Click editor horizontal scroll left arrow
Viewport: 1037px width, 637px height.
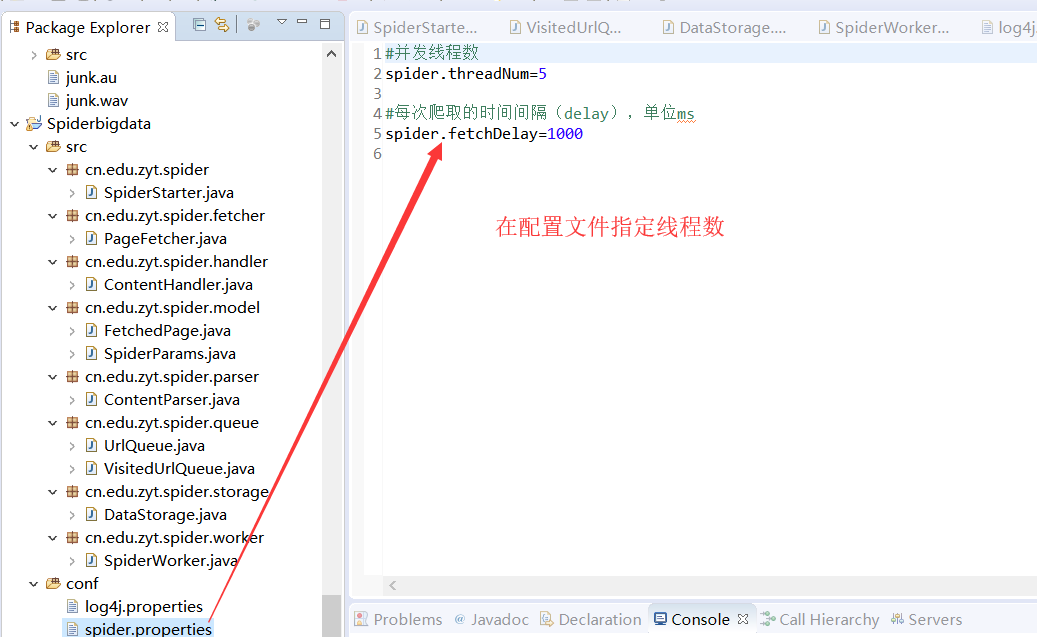point(393,585)
